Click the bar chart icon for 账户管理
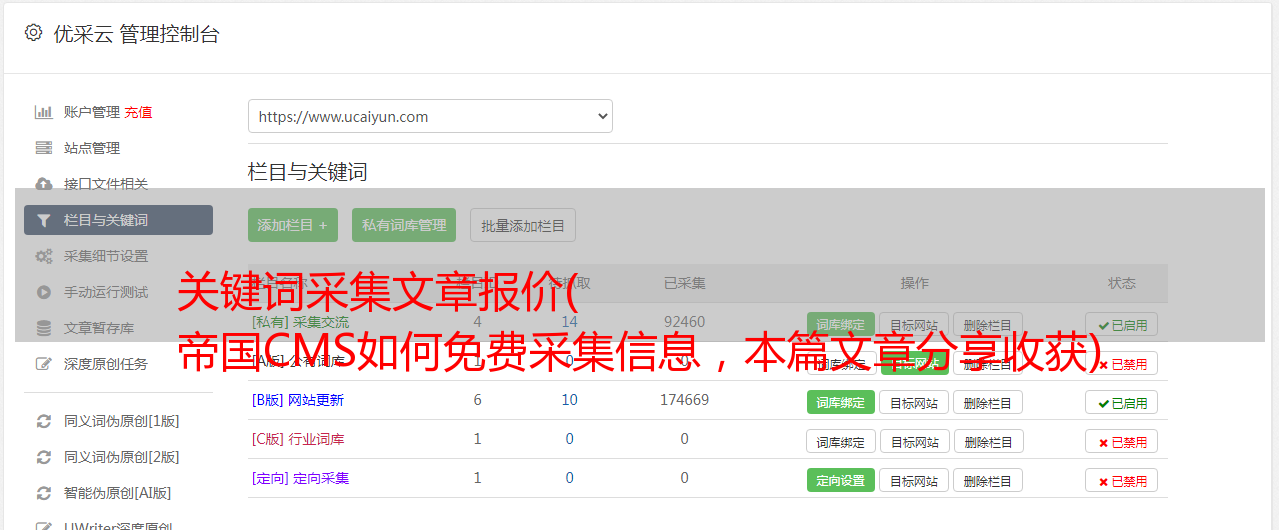 [x=44, y=112]
